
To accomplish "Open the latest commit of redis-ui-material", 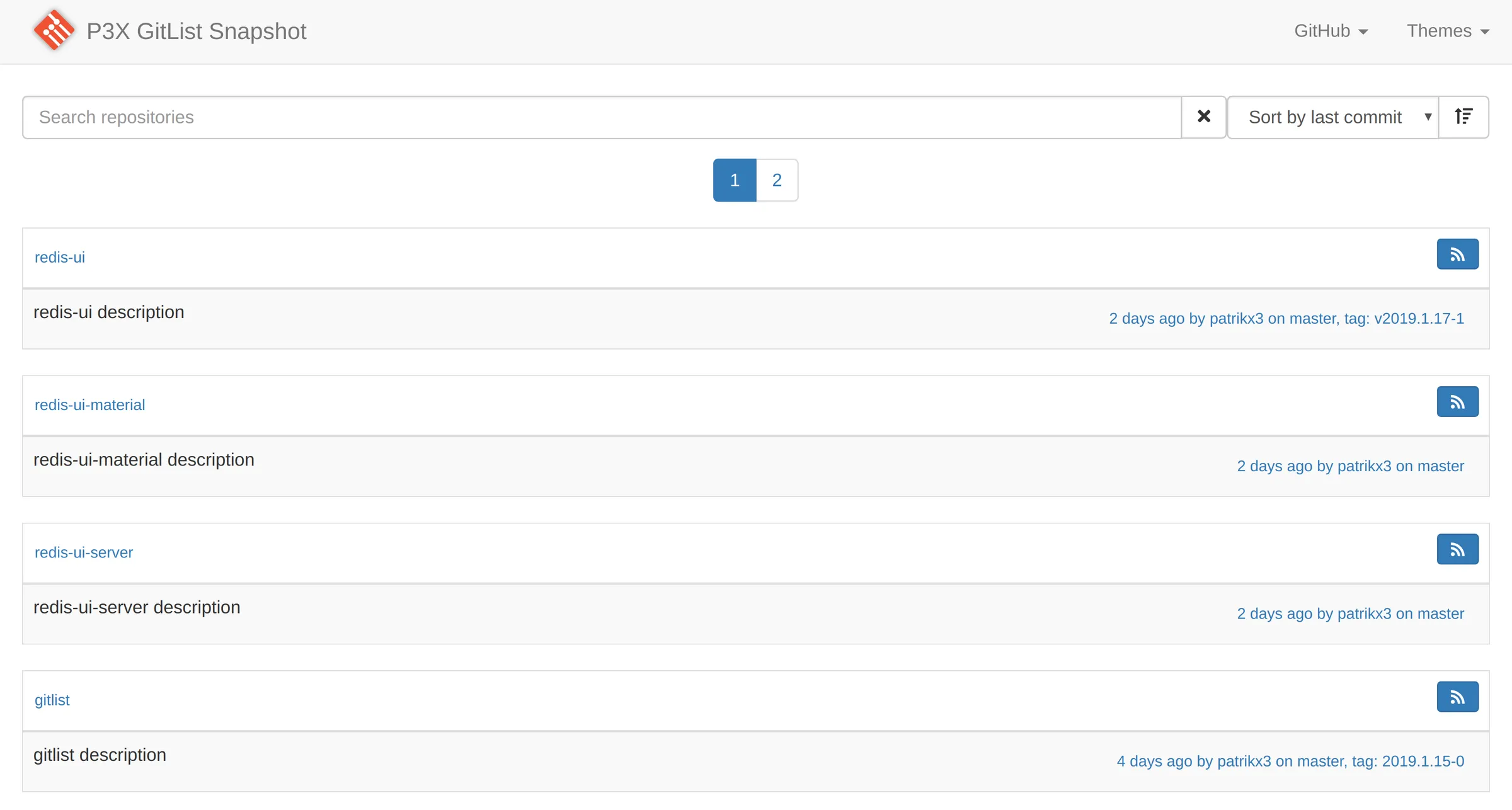I will pos(1350,466).
